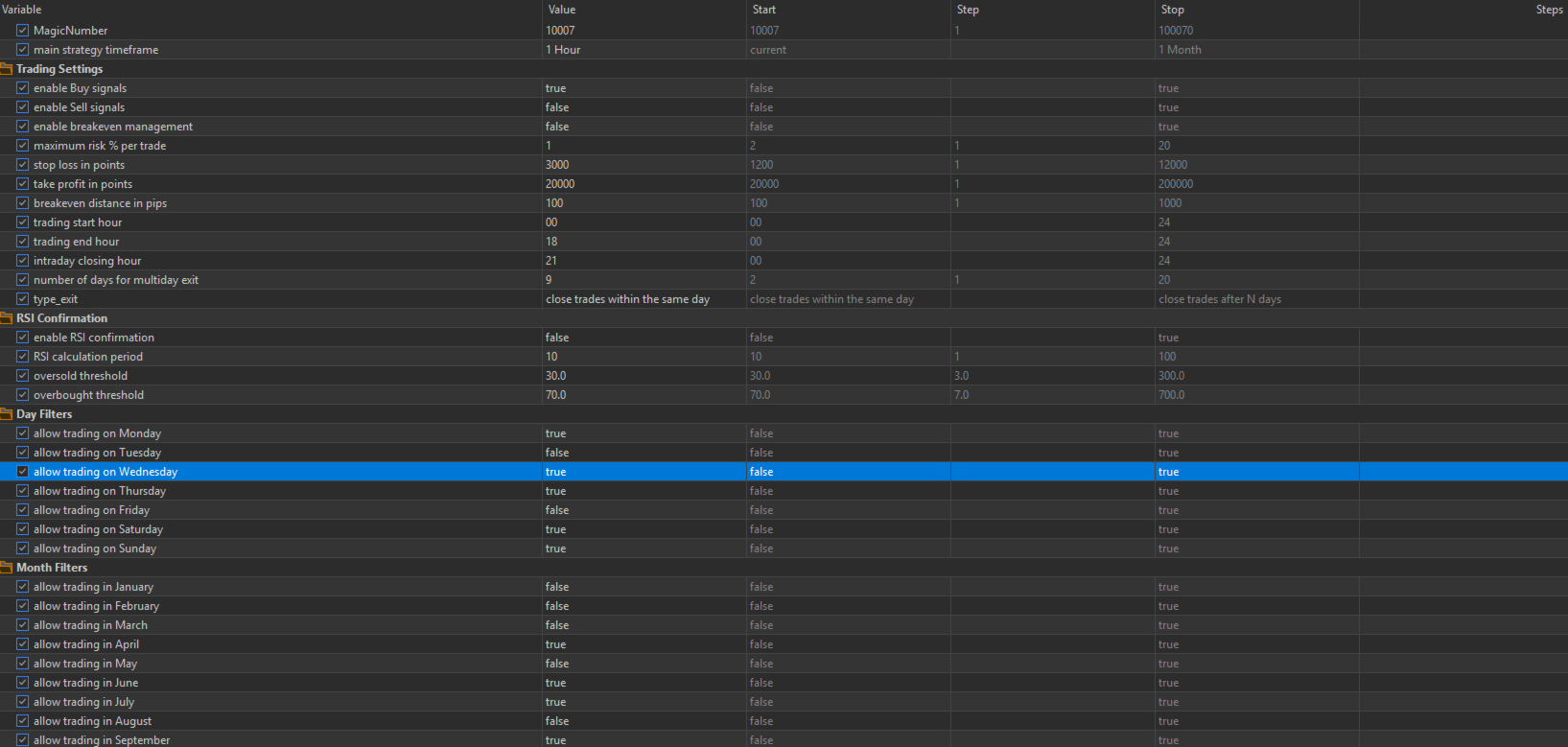Click the Trading Settings folder icon

click(6, 69)
